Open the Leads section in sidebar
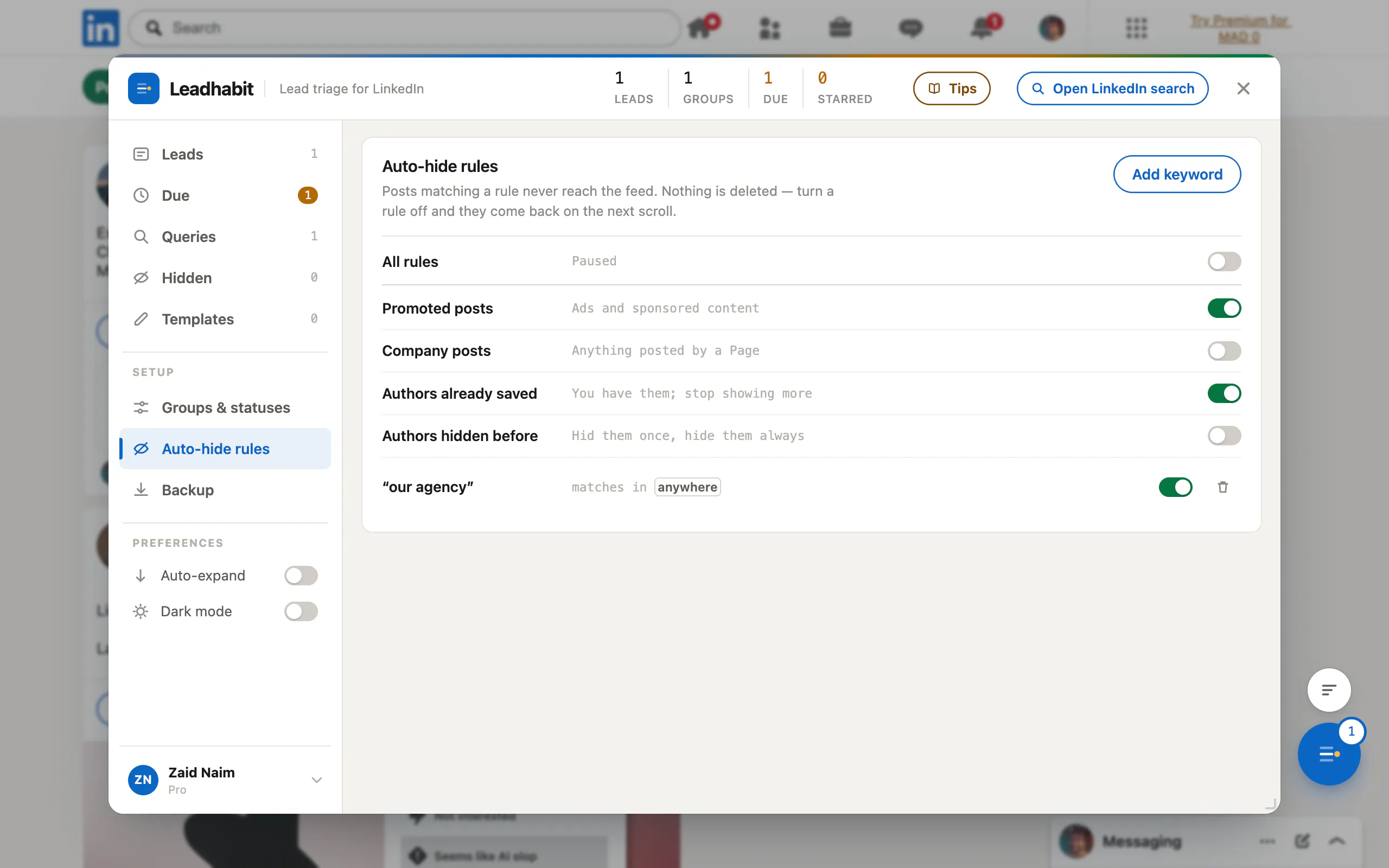This screenshot has width=1389, height=868. point(225,154)
